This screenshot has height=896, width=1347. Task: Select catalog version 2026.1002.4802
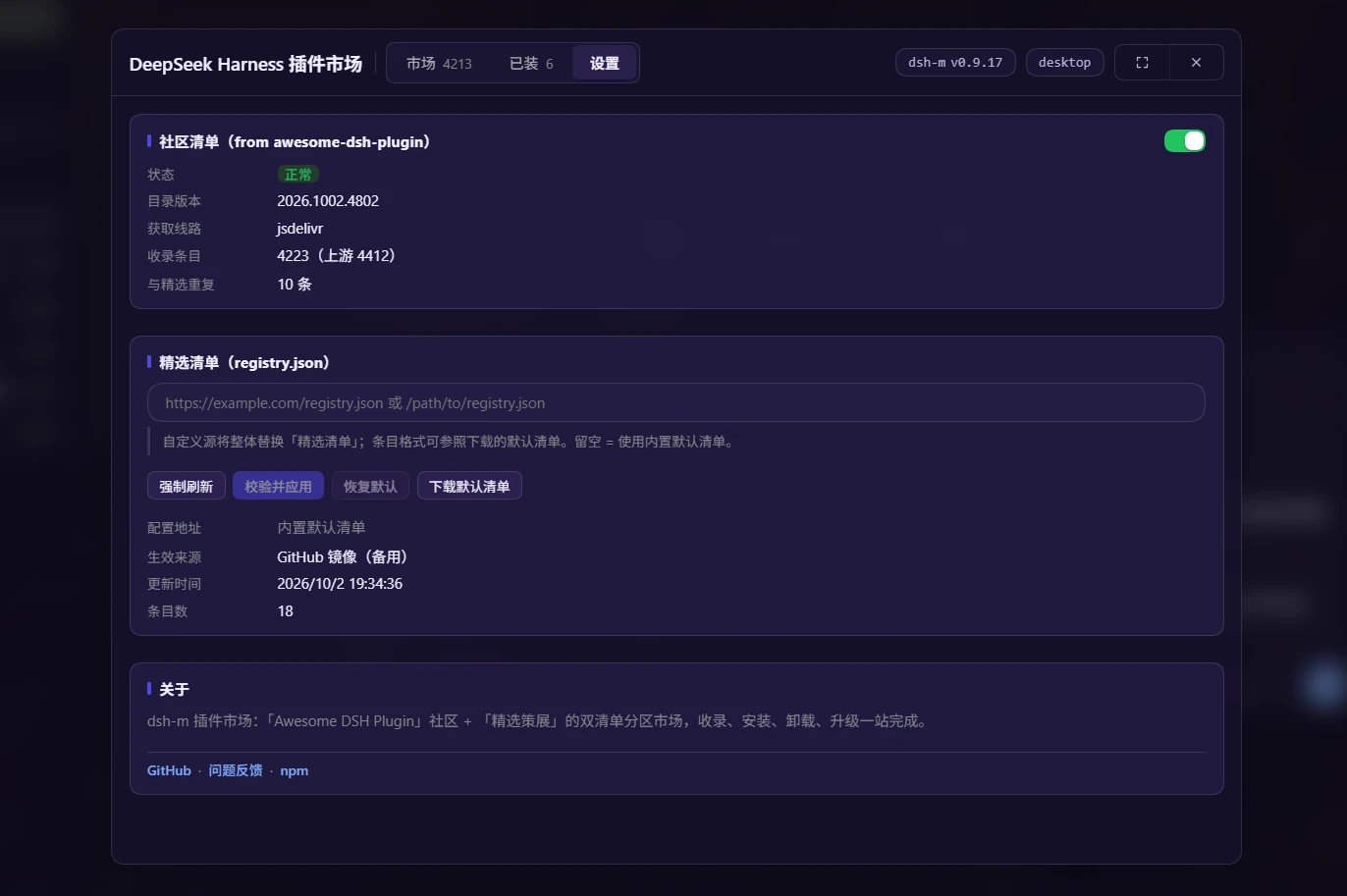328,200
